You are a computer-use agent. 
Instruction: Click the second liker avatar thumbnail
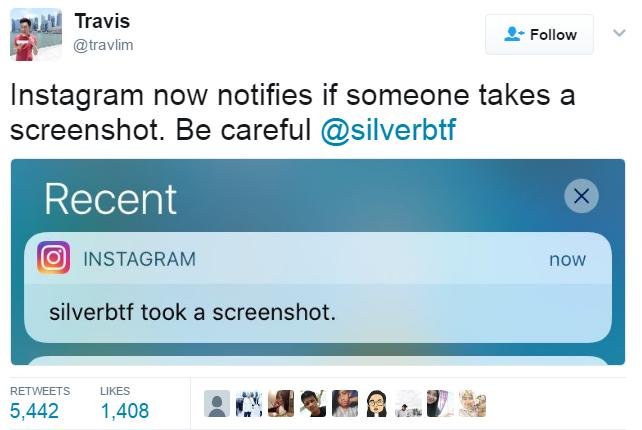tap(249, 404)
